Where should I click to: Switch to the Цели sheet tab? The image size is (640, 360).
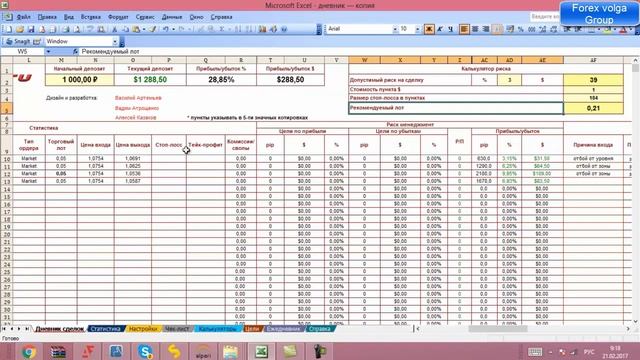[x=252, y=329]
